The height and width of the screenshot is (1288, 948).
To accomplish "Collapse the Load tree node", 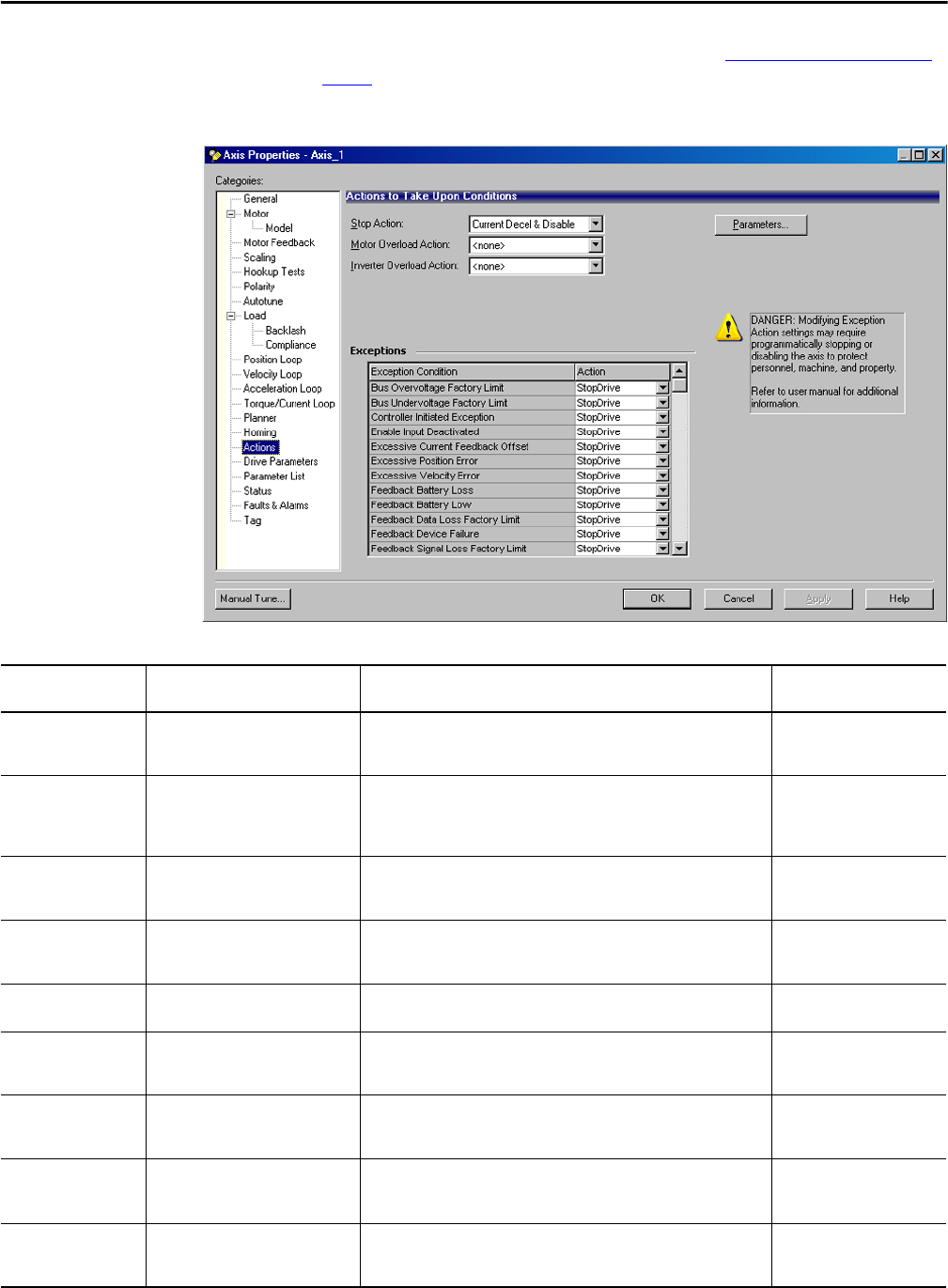I will [x=231, y=316].
